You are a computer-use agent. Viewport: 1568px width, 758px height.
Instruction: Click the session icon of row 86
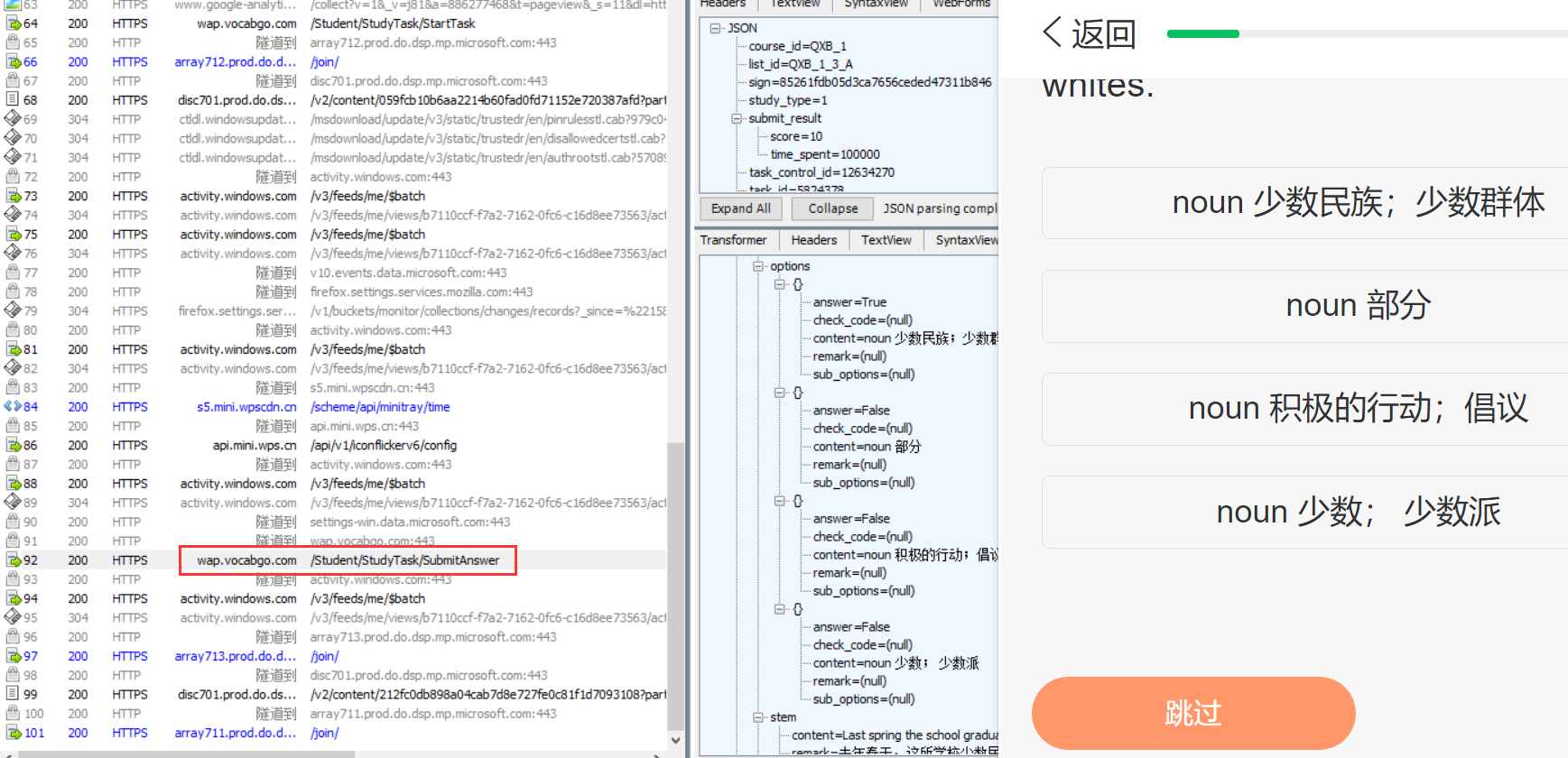[13, 445]
